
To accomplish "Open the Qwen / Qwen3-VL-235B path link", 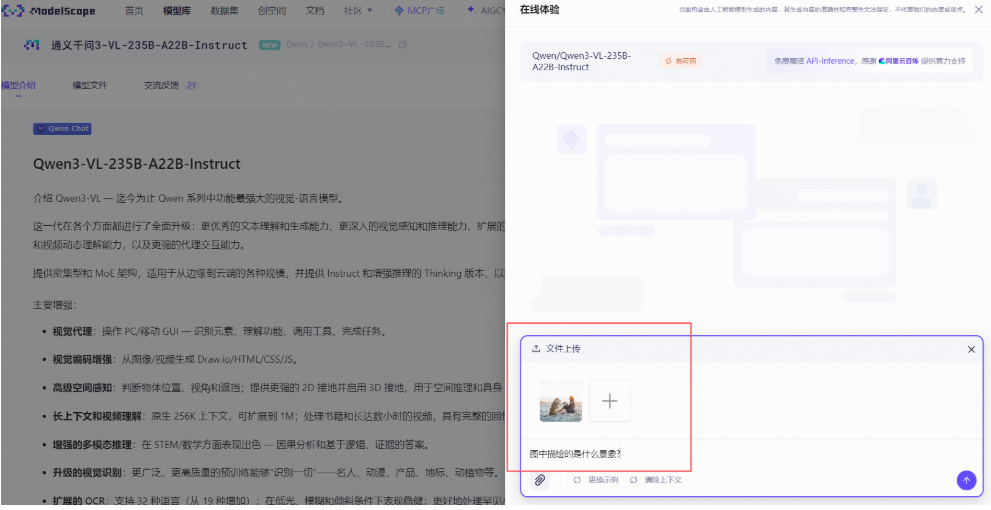I will (339, 45).
